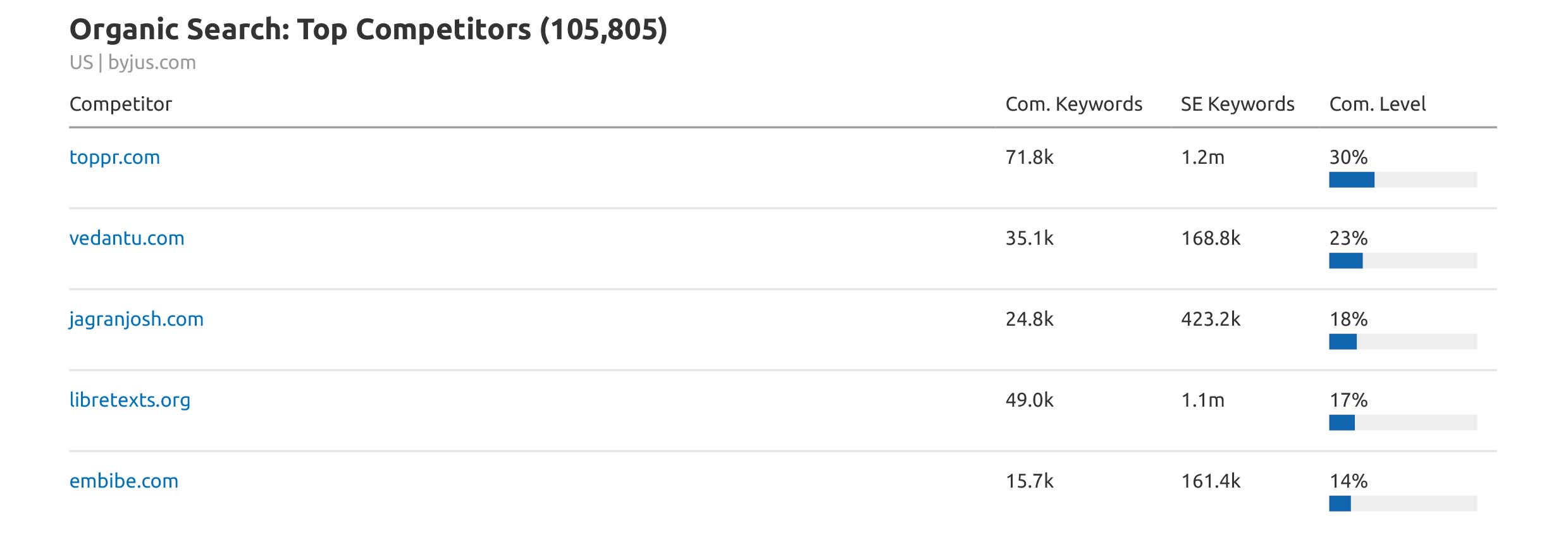Click the 423.2k SE keywords value
Viewport: 1568px width, 542px height.
1211,319
